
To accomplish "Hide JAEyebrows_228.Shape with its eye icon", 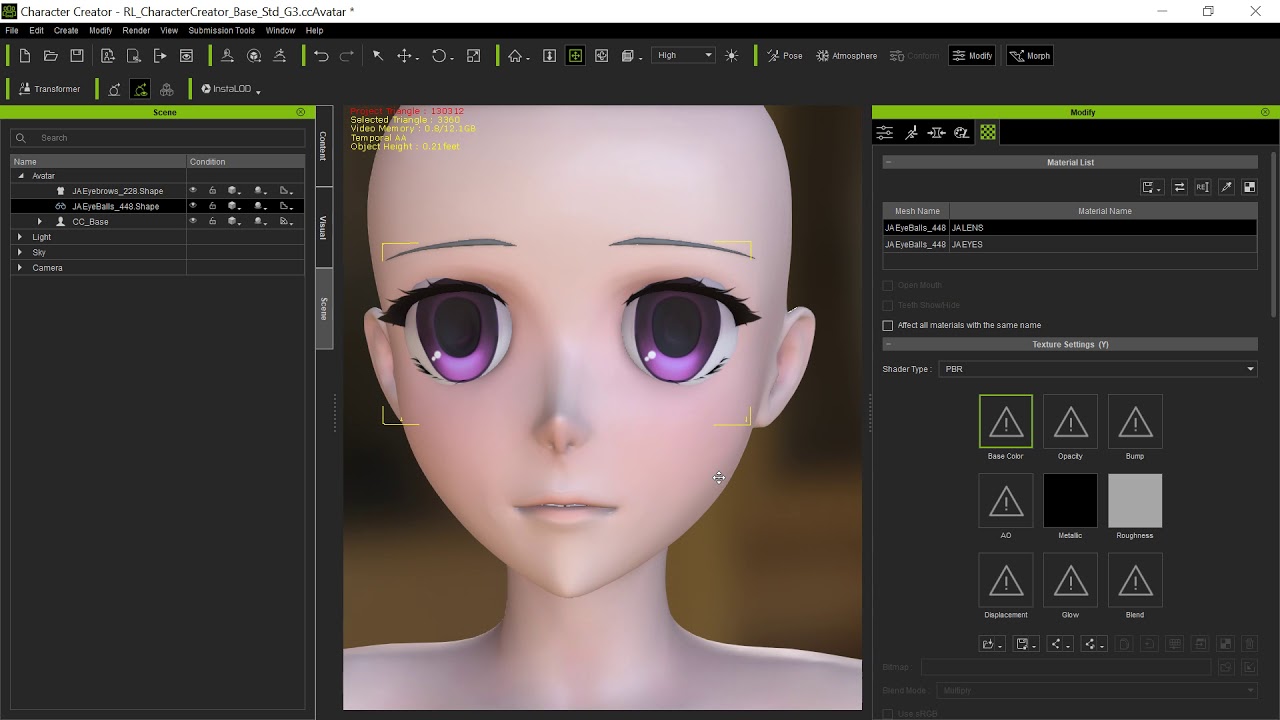I will coord(193,190).
